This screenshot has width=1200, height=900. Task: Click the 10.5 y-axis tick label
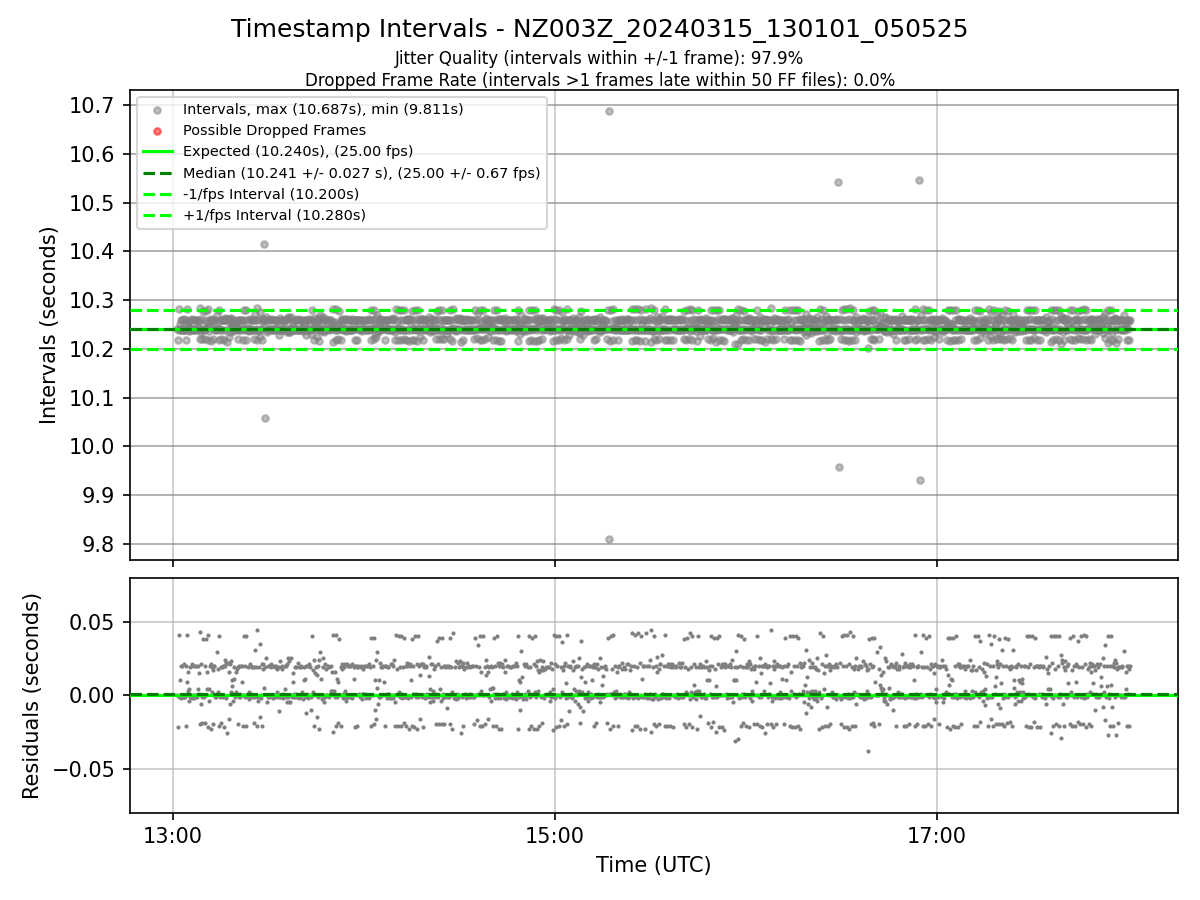pyautogui.click(x=91, y=203)
